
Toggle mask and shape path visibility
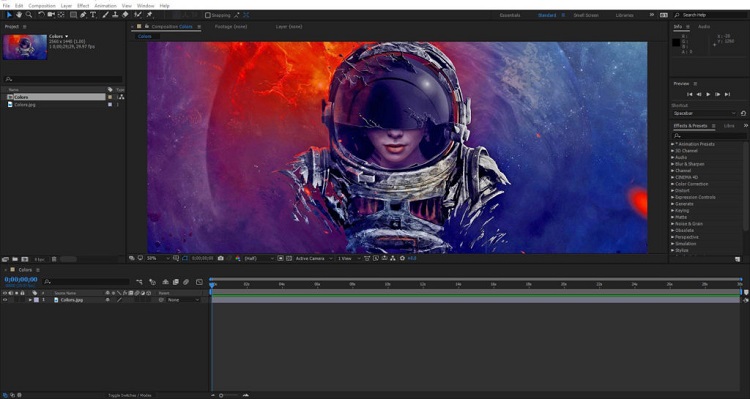point(185,258)
